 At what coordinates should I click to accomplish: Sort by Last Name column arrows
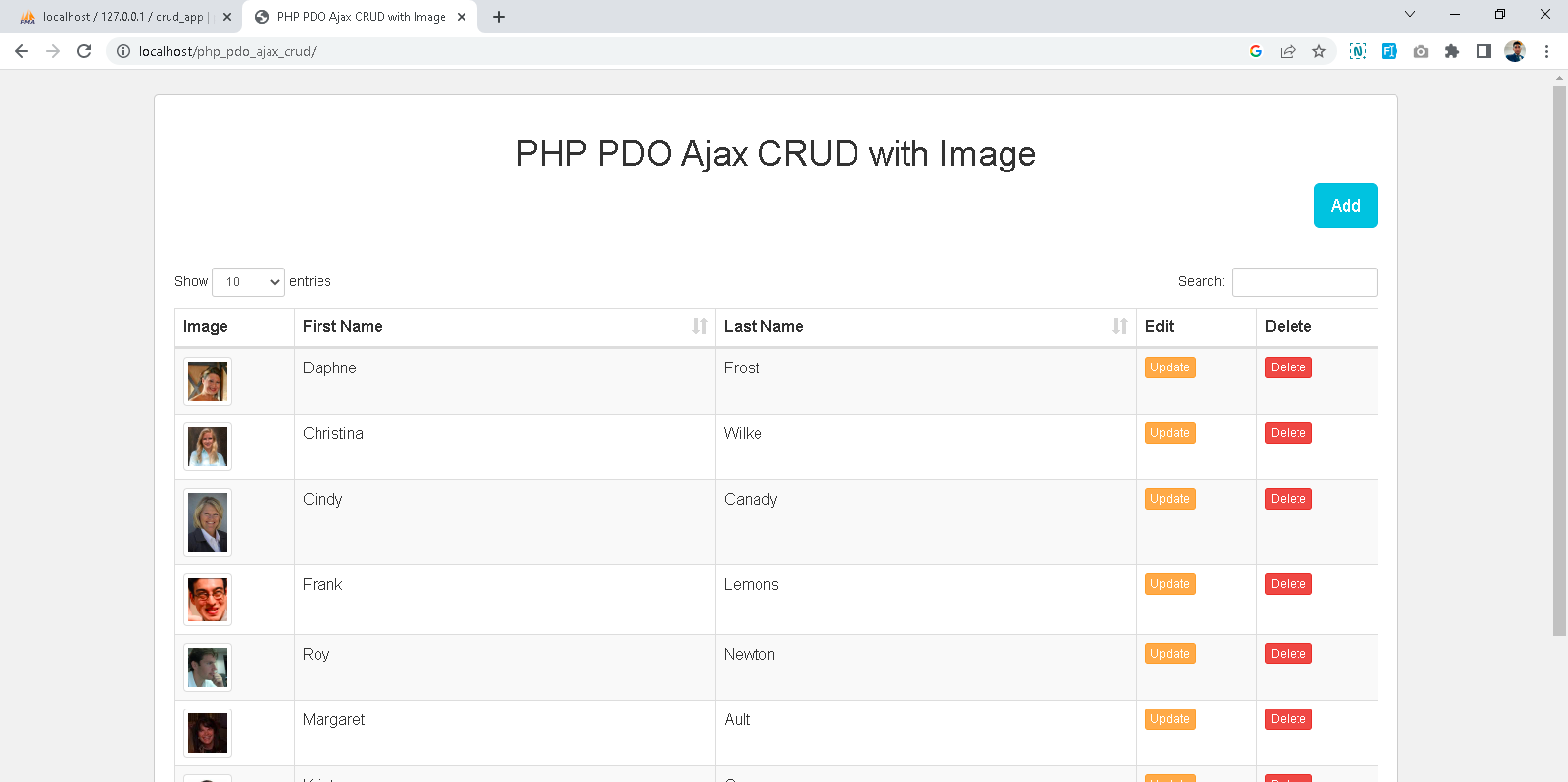[1120, 326]
